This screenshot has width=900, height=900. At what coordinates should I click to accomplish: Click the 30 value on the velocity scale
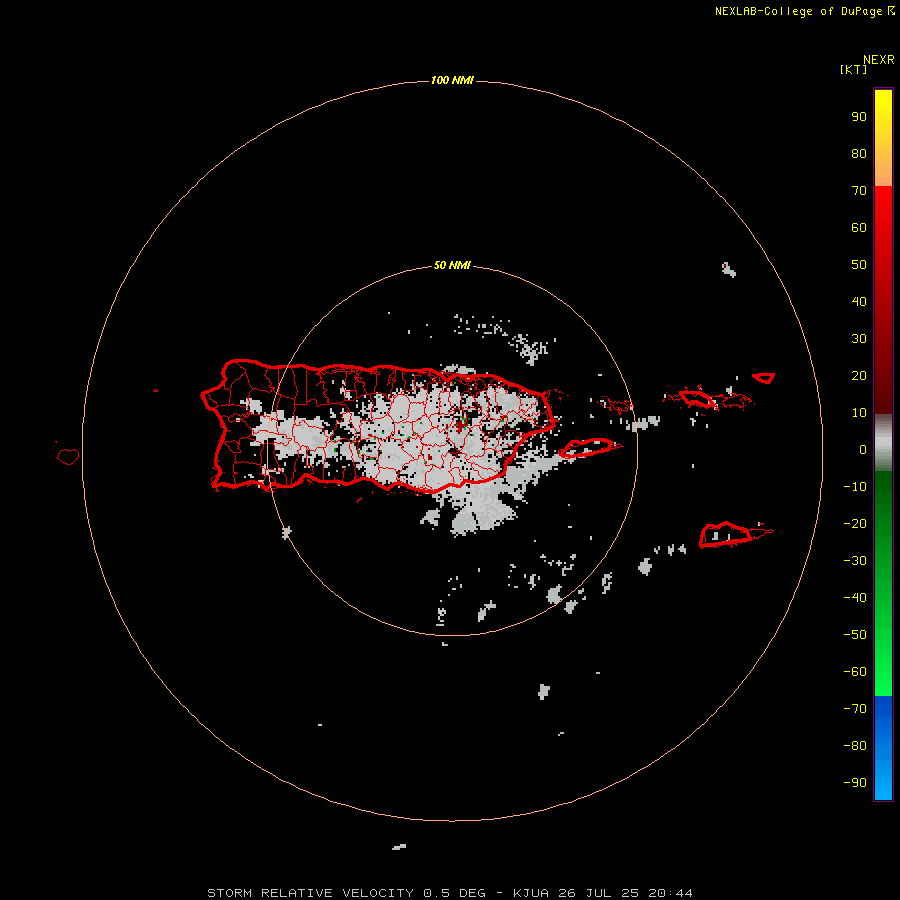859,339
